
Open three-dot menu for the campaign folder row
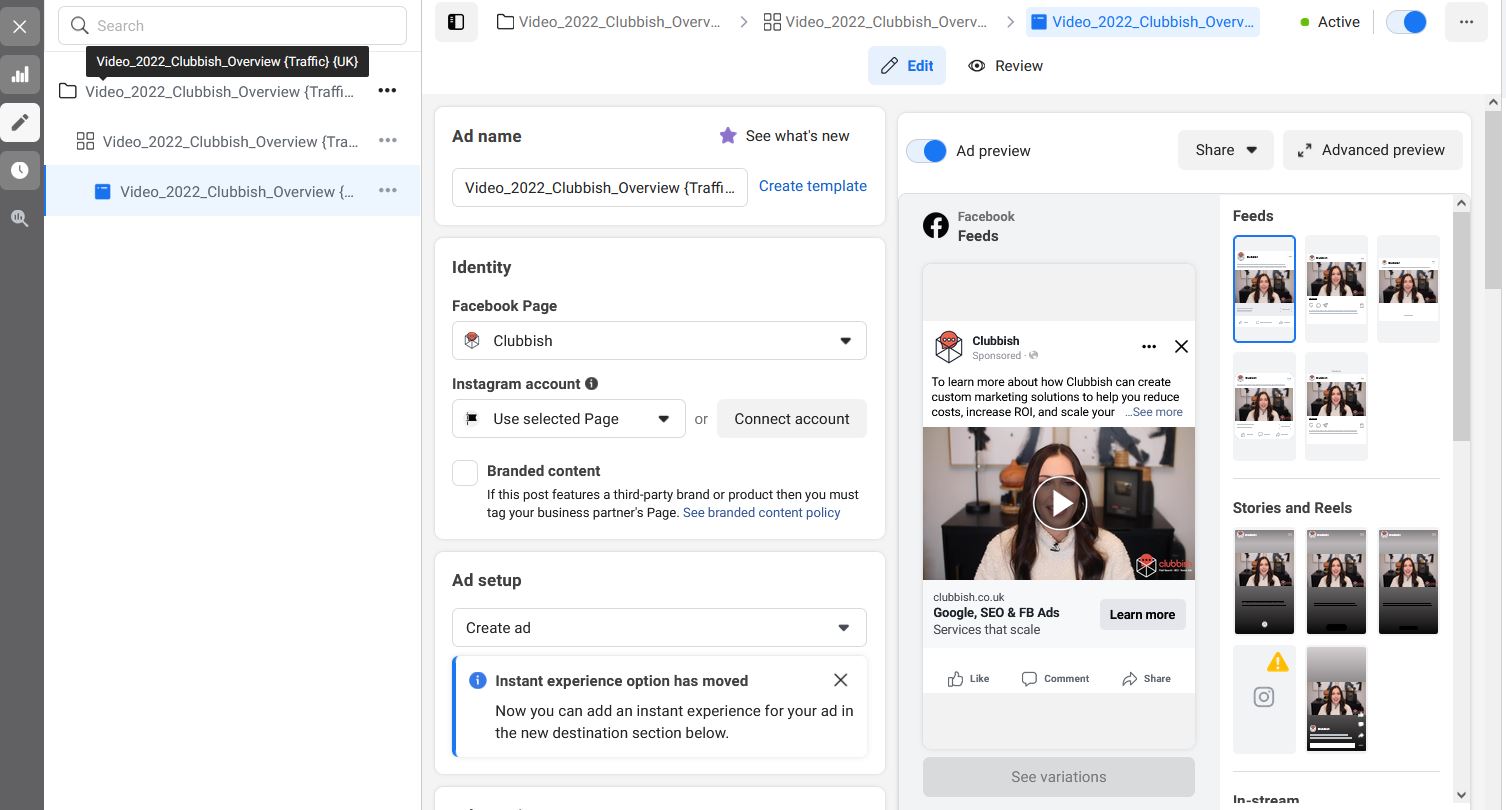click(387, 91)
